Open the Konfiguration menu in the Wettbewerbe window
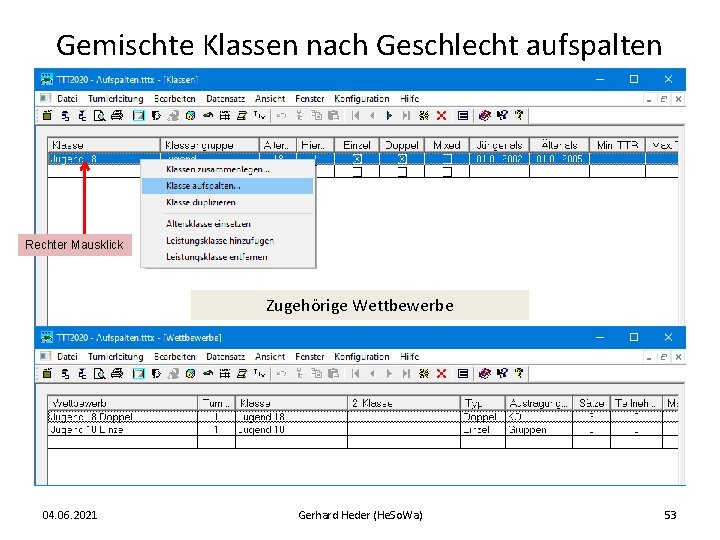This screenshot has width=720, height=540. tap(361, 357)
